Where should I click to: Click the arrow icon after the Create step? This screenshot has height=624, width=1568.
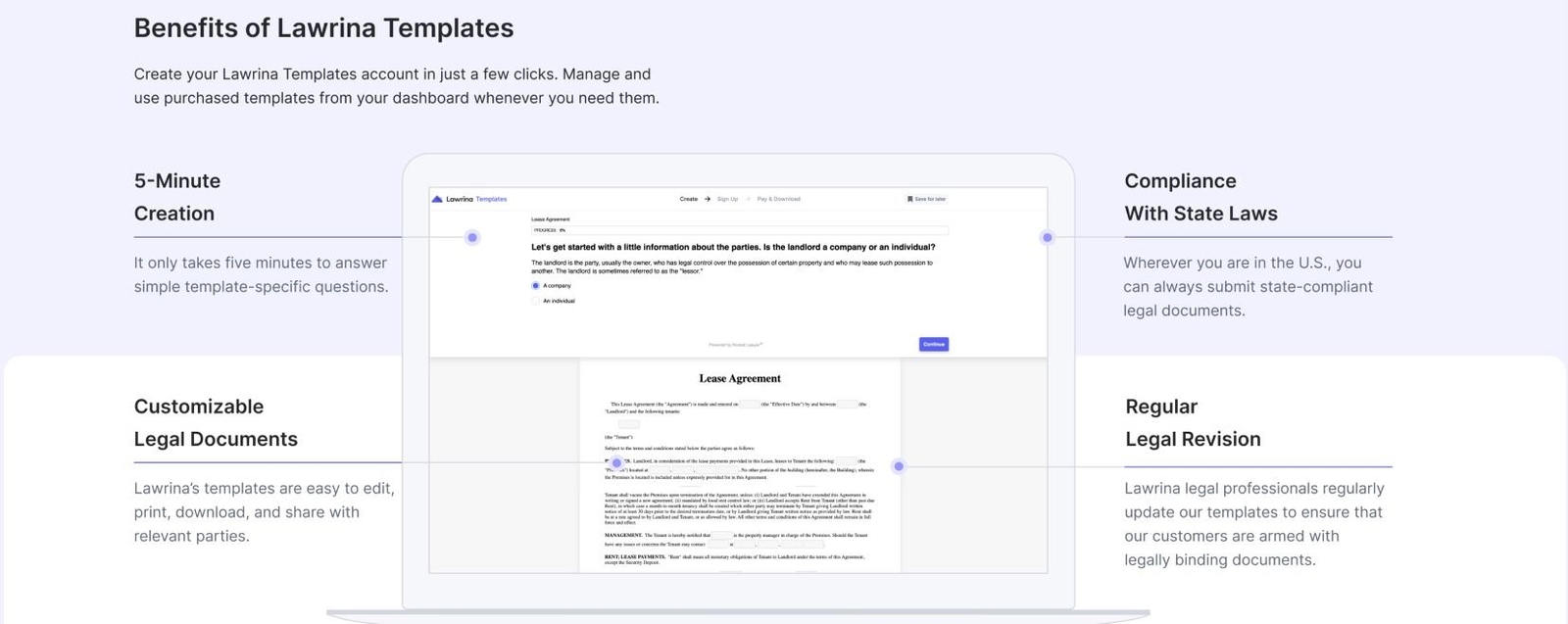(708, 199)
